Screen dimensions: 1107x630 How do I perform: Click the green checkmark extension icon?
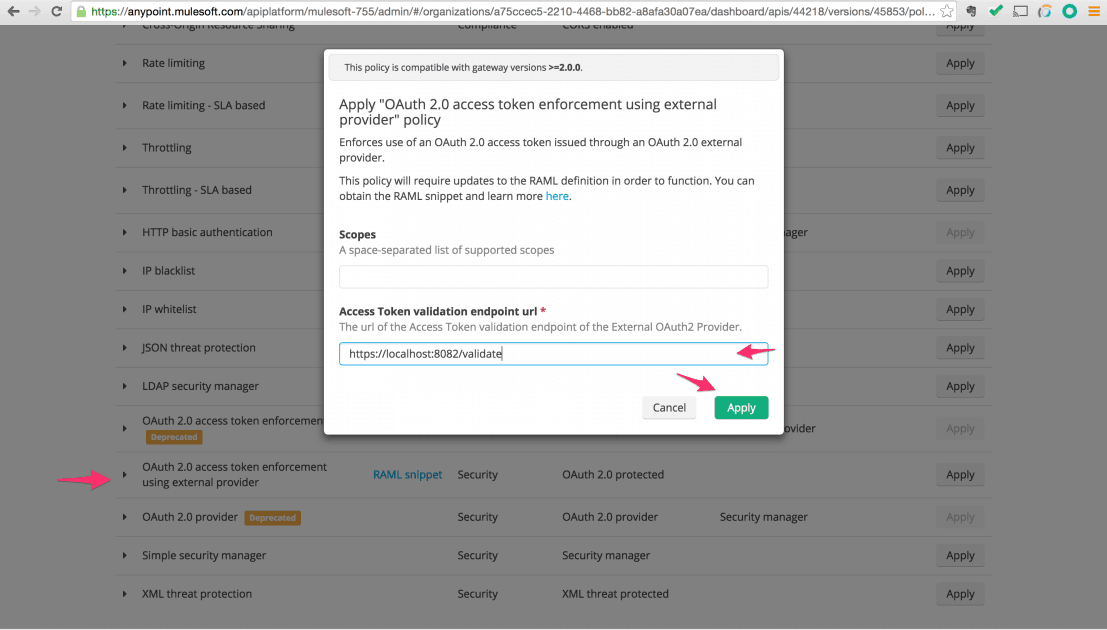click(x=996, y=12)
